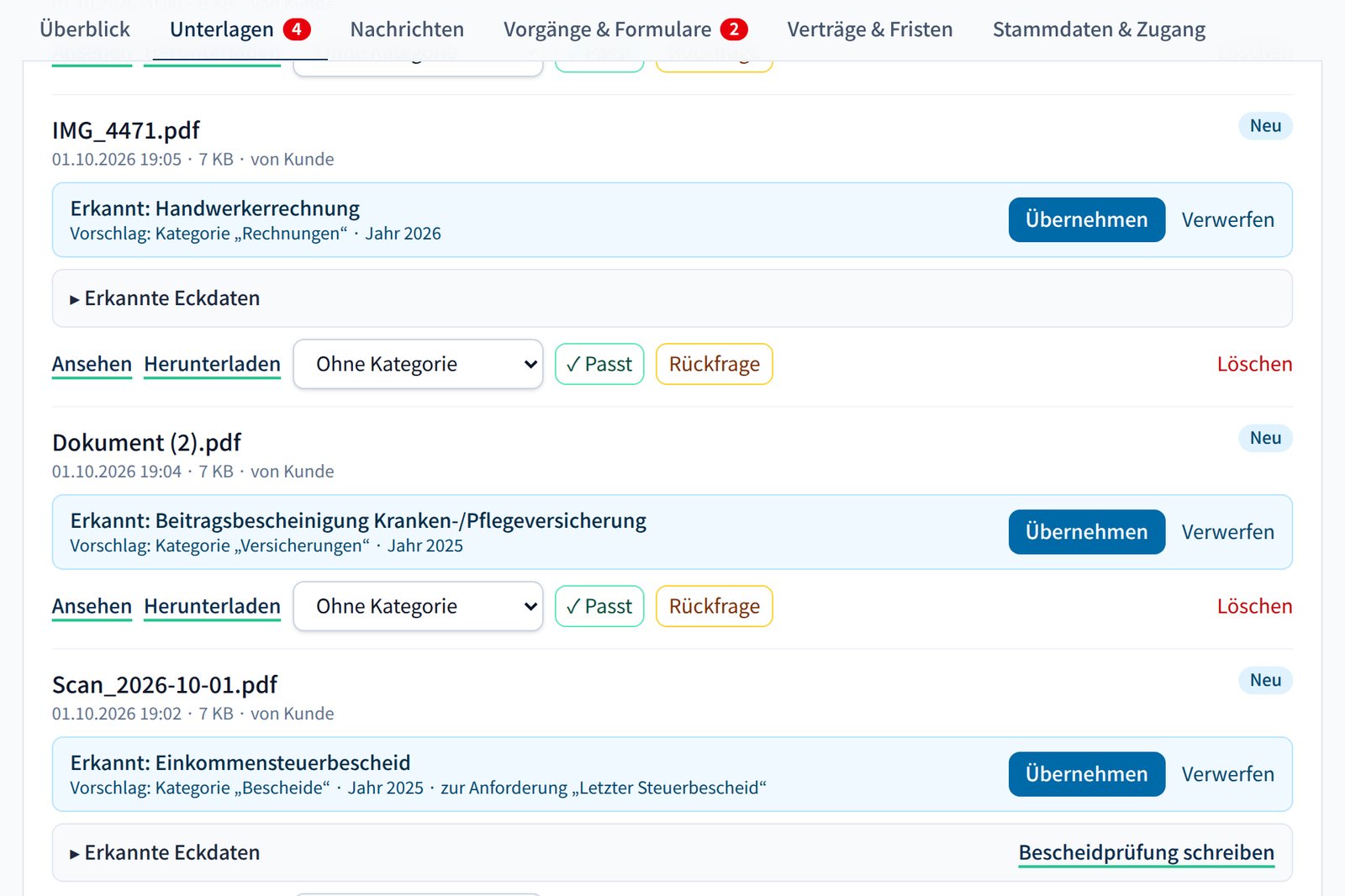The width and height of the screenshot is (1345, 896).
Task: Open the Überblick tab
Action: [84, 29]
